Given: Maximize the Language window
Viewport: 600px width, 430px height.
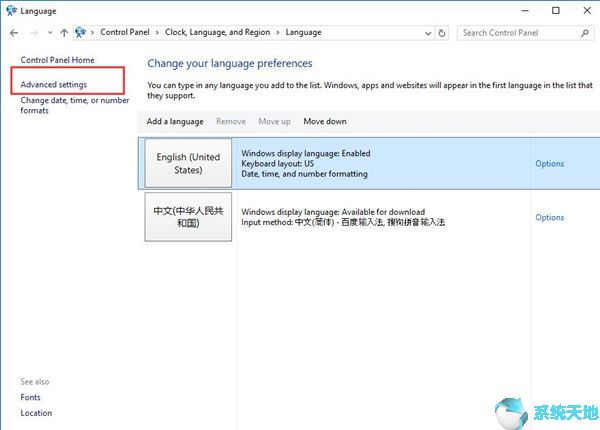Looking at the screenshot, I should (556, 11).
